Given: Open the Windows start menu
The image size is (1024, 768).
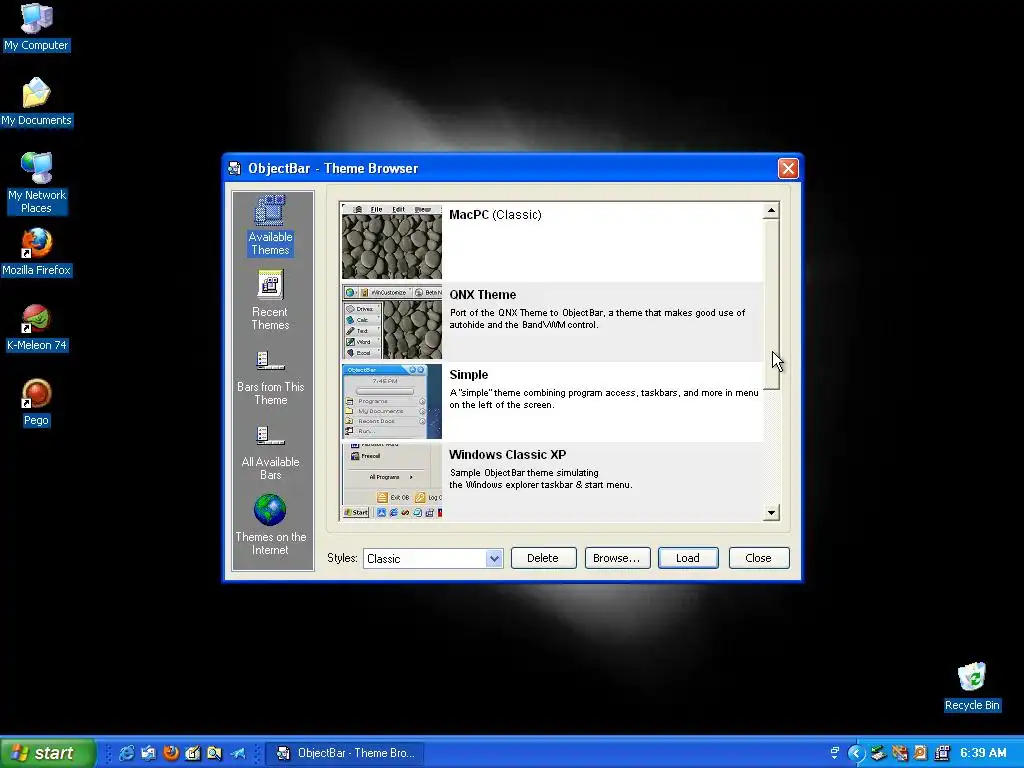Looking at the screenshot, I should (47, 753).
